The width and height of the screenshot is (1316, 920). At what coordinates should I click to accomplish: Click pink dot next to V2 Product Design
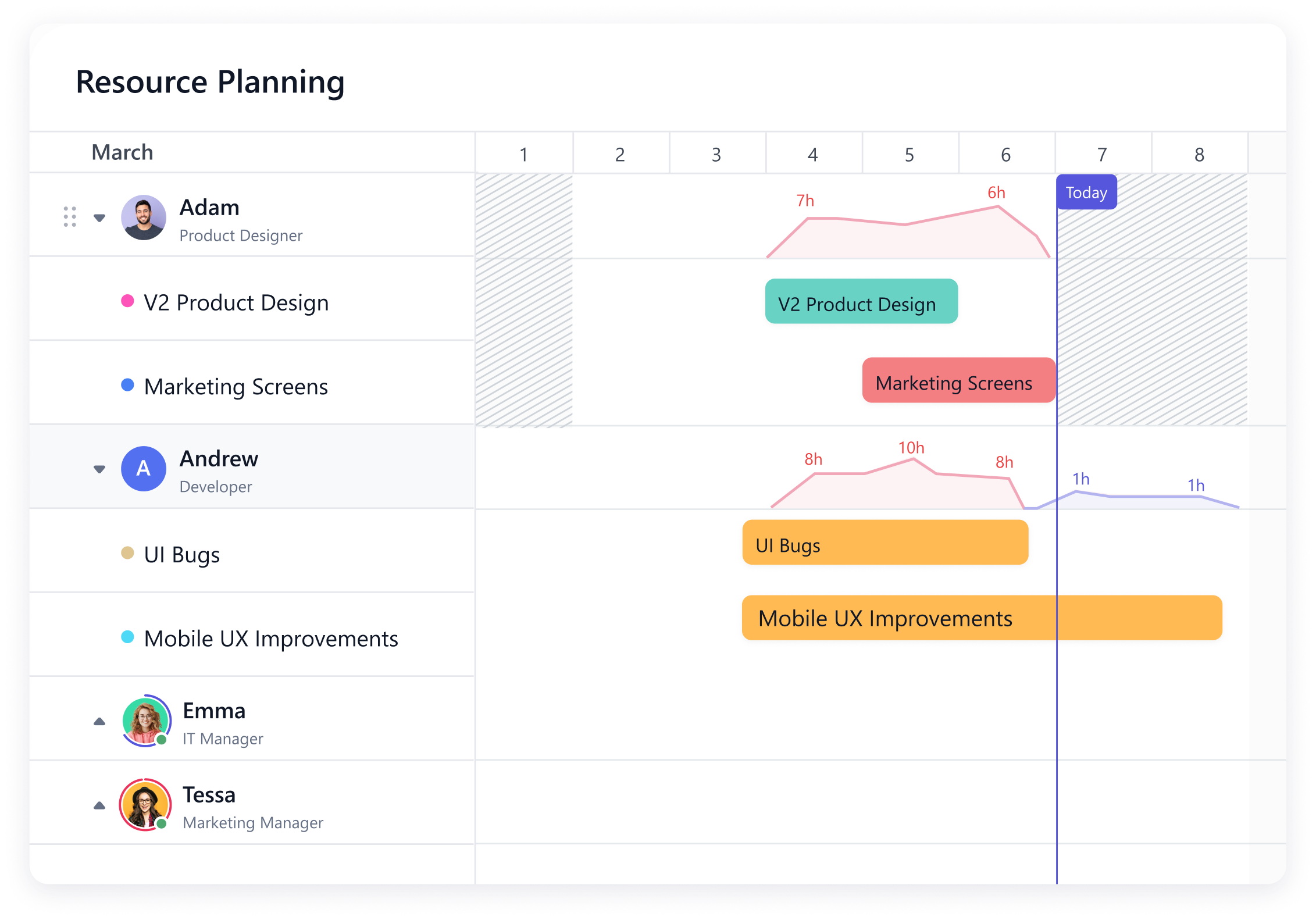pyautogui.click(x=127, y=301)
